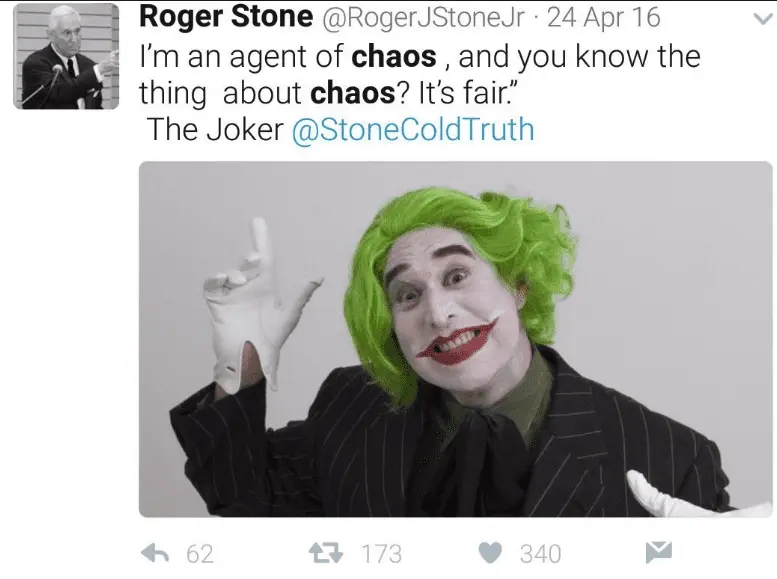Click the Roger Stone display name
The image size is (777, 579).
pyautogui.click(x=226, y=17)
